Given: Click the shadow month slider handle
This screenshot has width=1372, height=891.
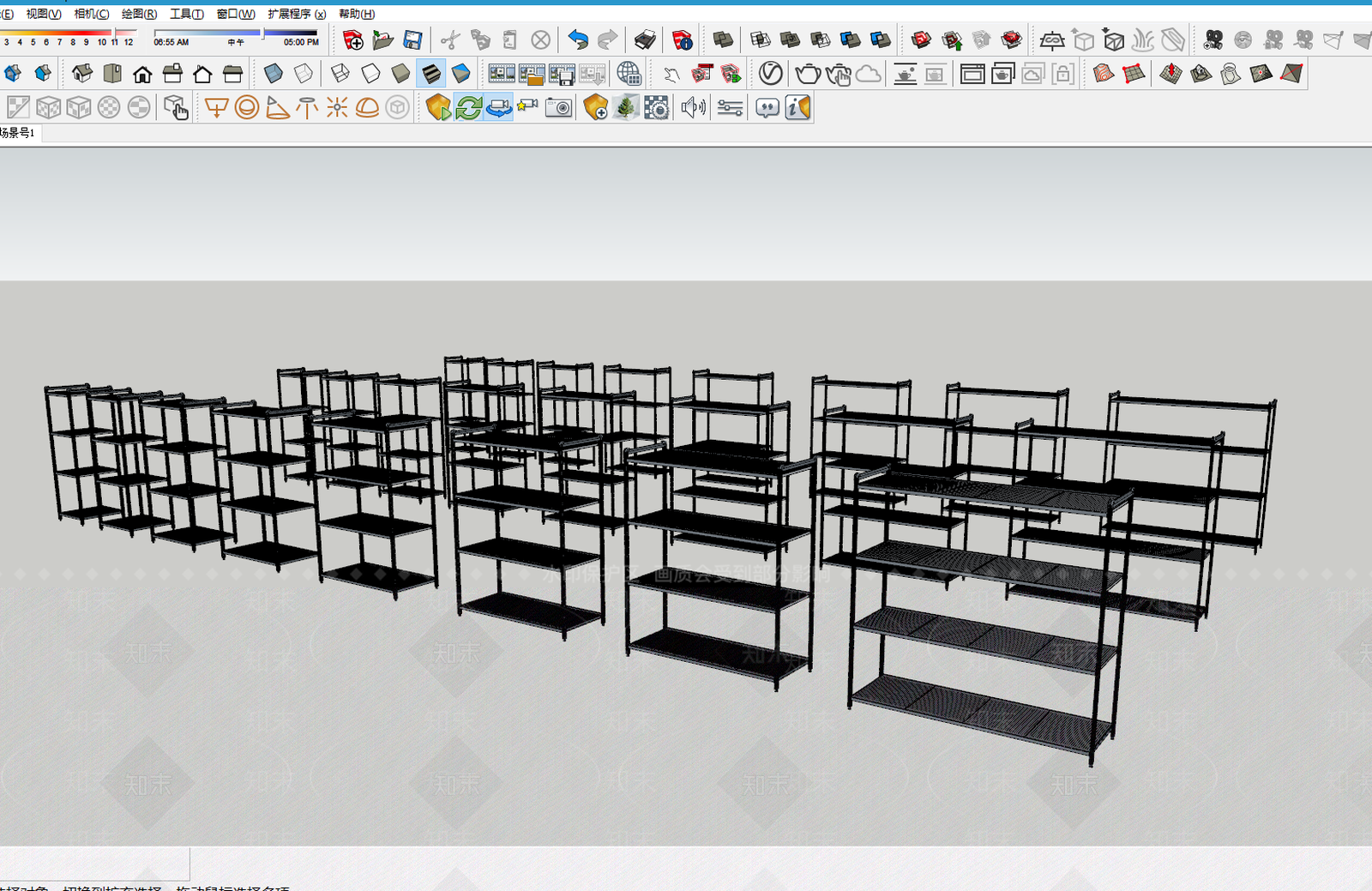Looking at the screenshot, I should click(x=114, y=33).
